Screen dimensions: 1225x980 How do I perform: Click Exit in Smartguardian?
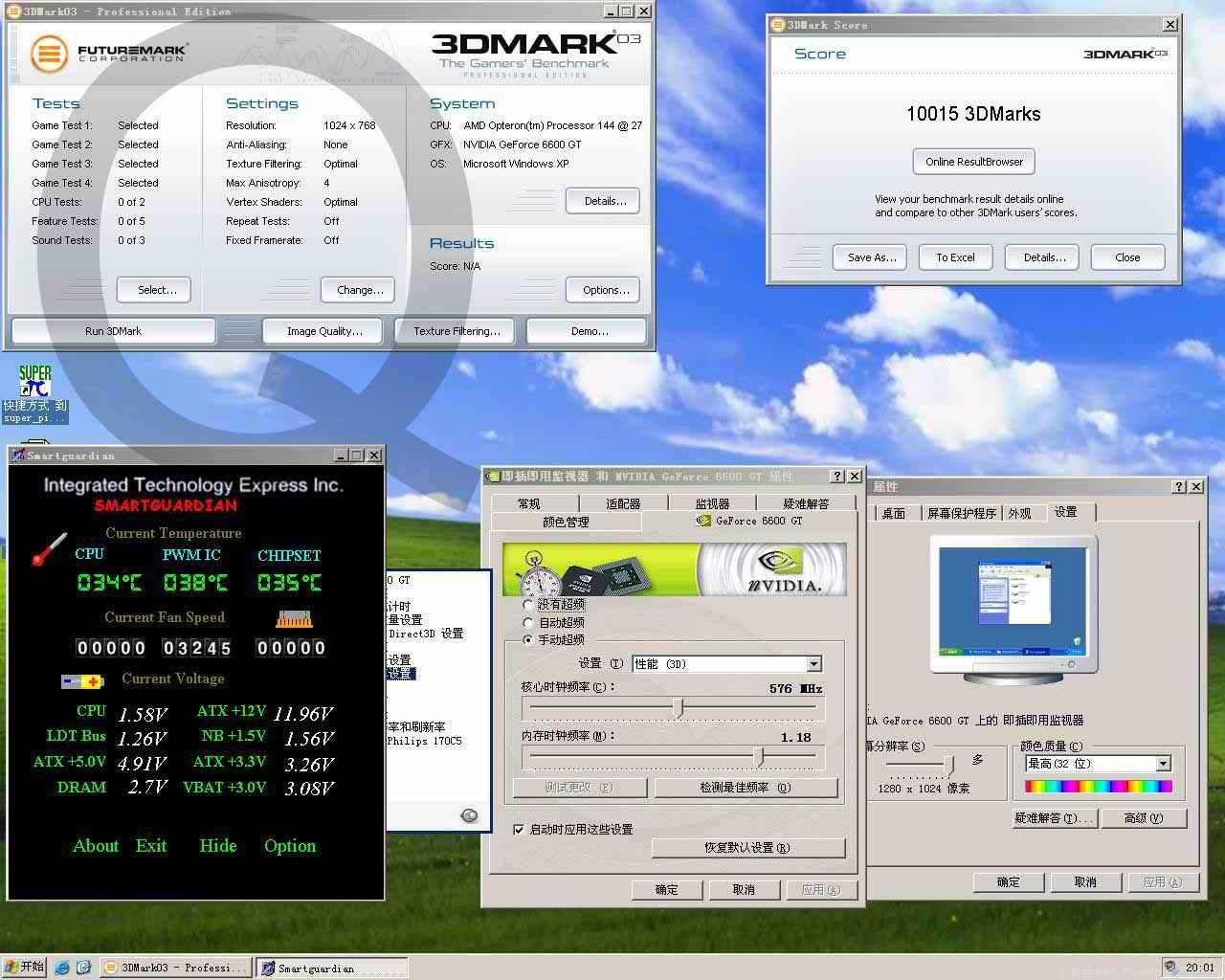click(x=151, y=846)
